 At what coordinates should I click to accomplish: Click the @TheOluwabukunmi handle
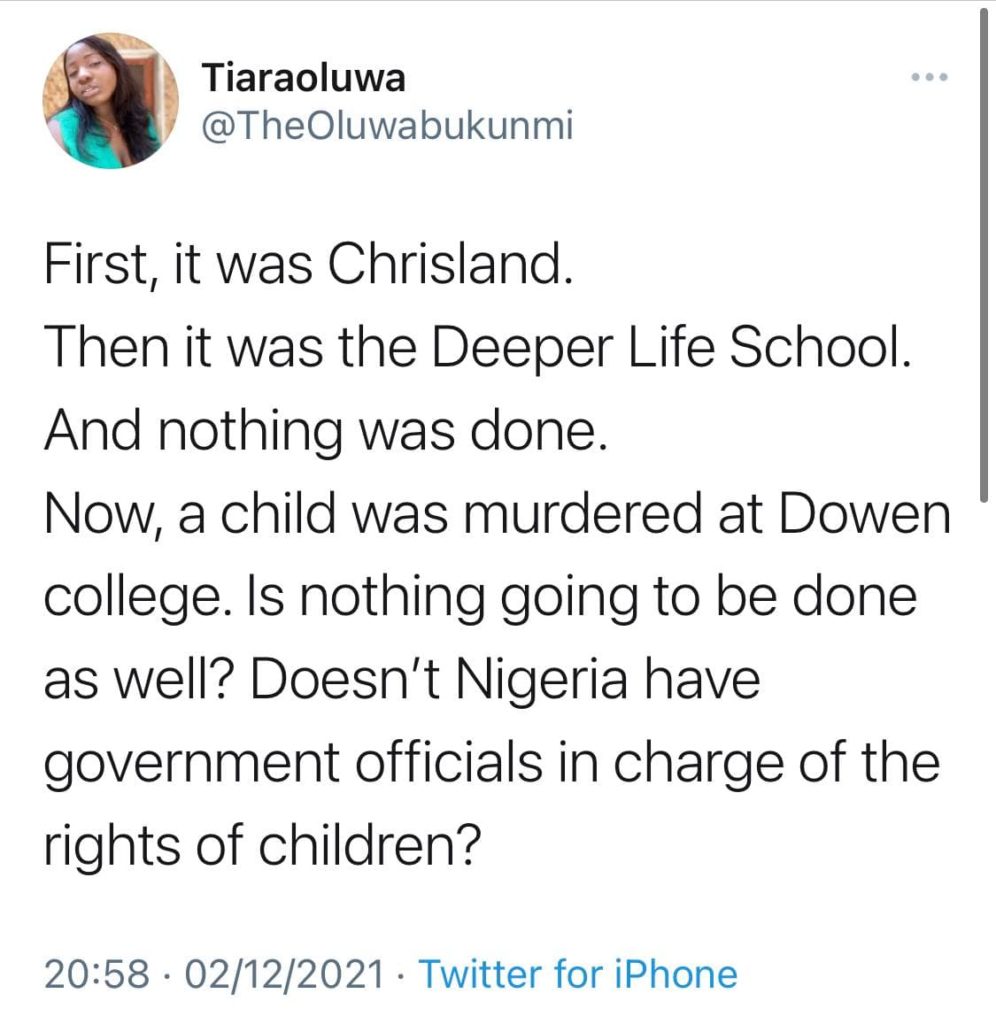click(387, 127)
